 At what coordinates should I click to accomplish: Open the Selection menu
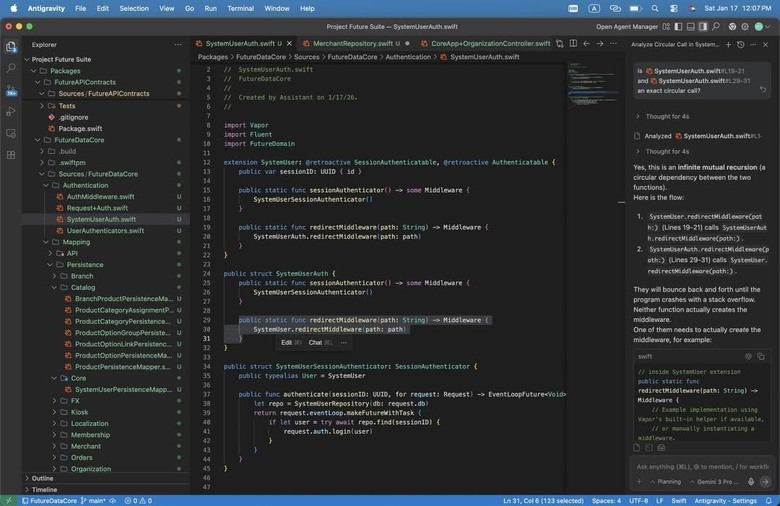(134, 8)
